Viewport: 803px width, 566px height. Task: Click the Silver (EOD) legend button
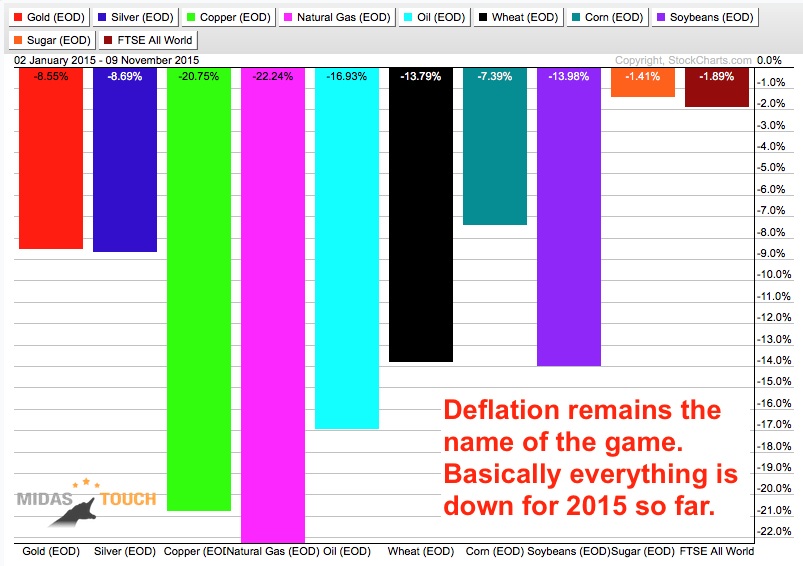(136, 17)
